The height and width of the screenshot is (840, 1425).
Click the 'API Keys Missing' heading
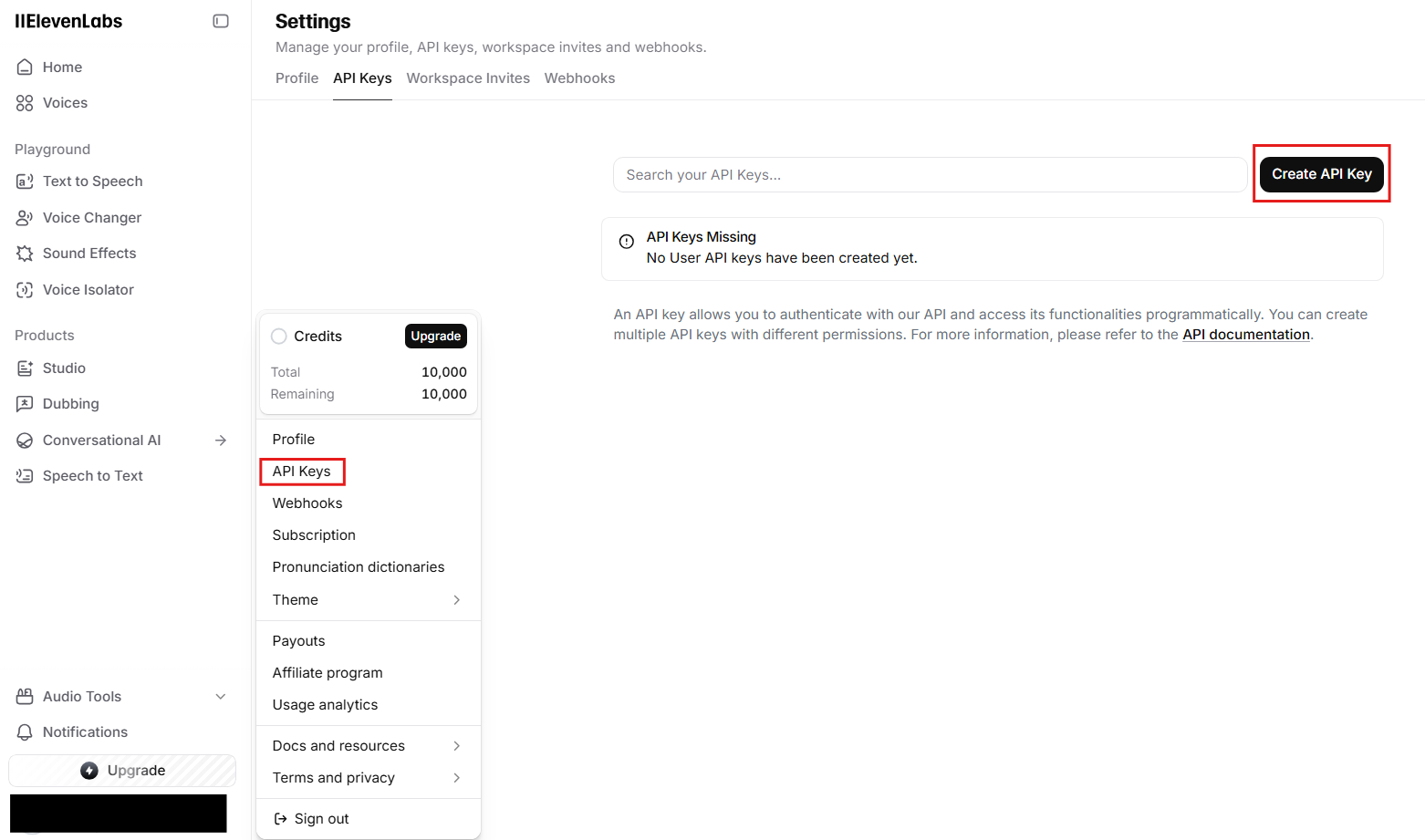701,237
